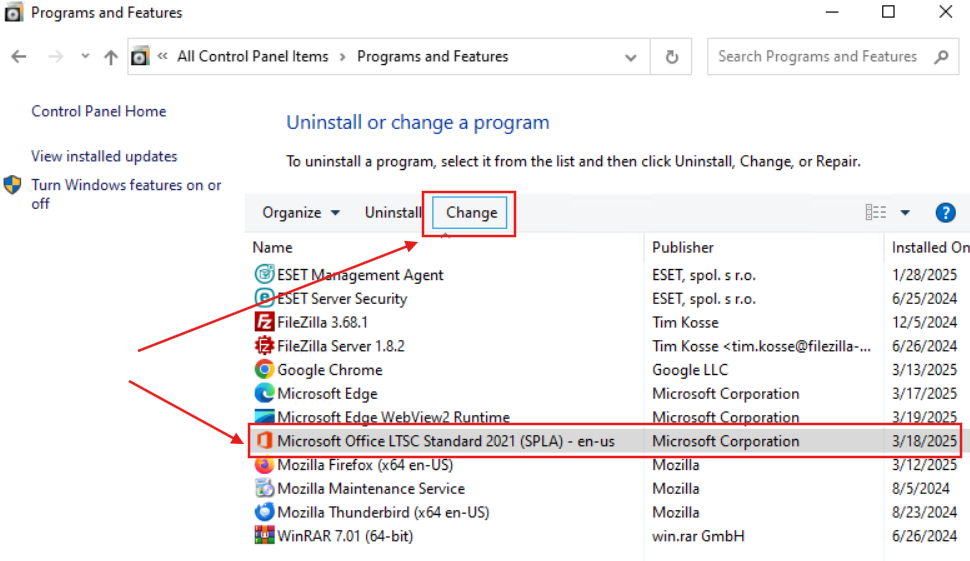Click the 3/13/2025 install date
The width and height of the screenshot is (970, 561).
924,370
